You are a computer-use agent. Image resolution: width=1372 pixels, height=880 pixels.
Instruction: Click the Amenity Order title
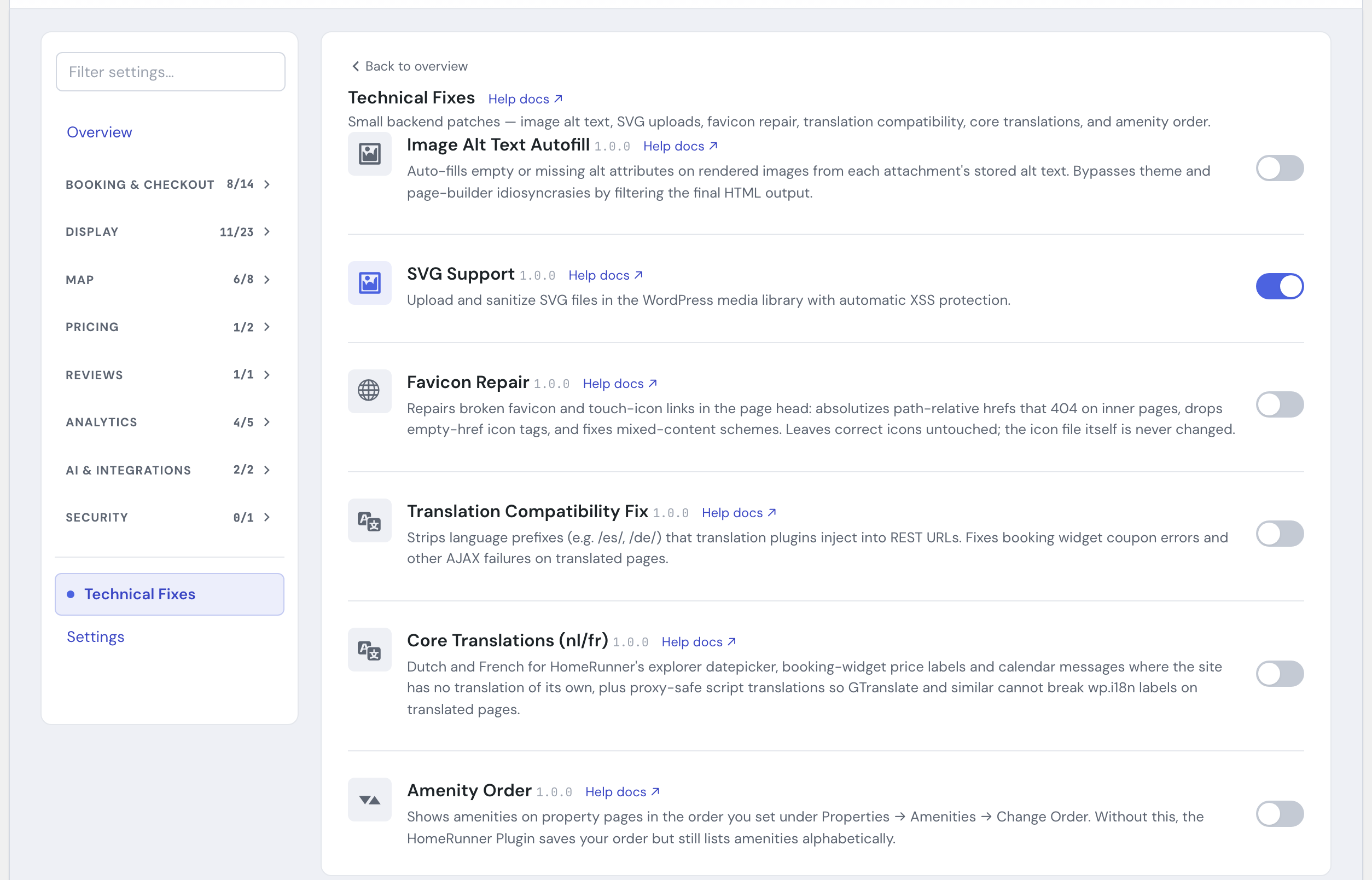point(469,790)
